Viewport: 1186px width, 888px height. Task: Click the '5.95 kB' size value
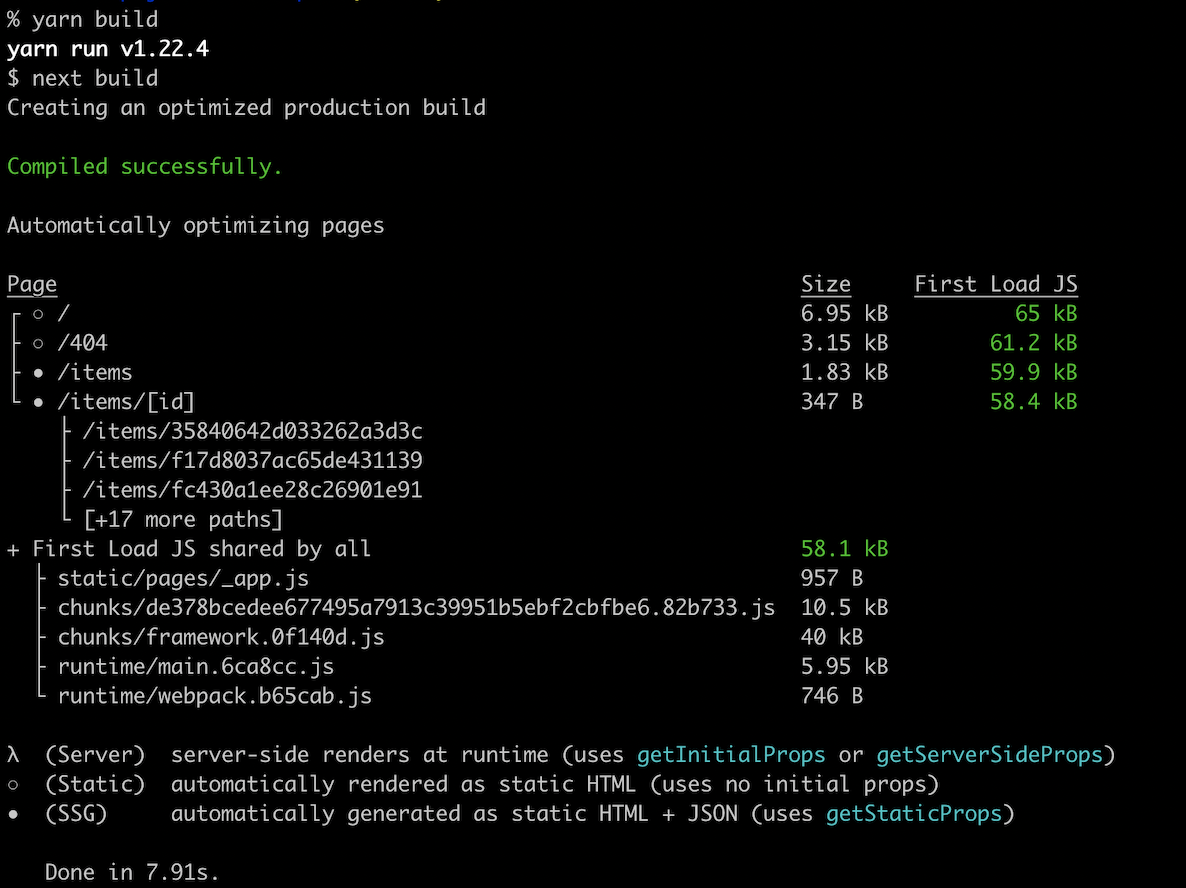point(845,668)
